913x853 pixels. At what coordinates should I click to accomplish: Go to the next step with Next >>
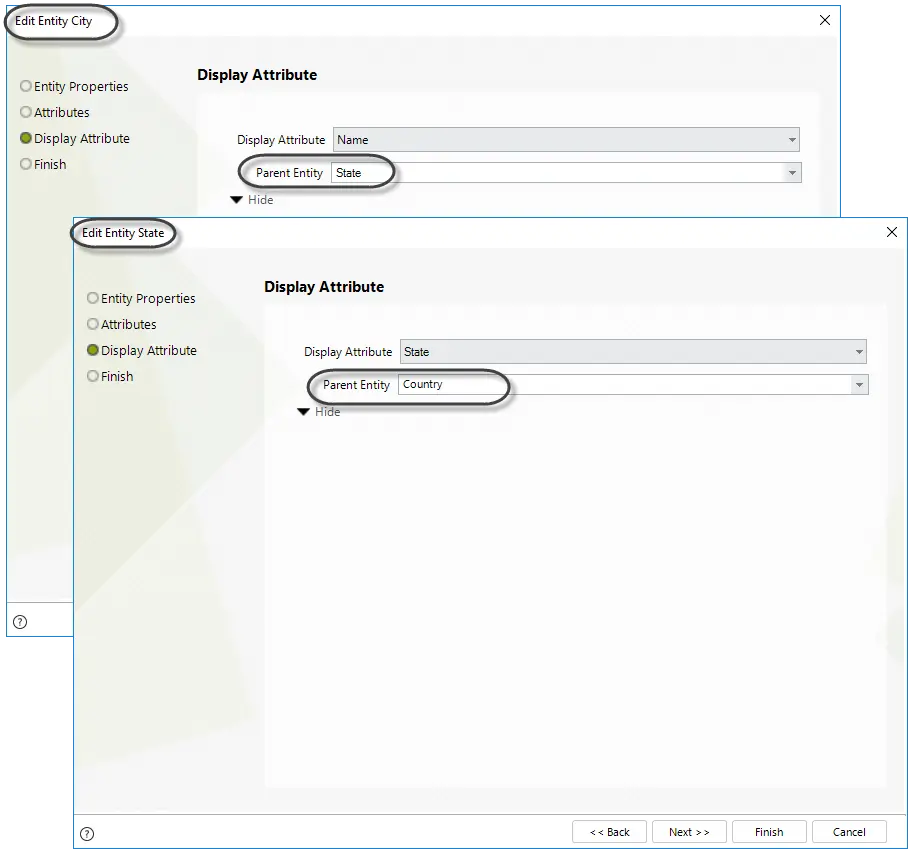[689, 832]
